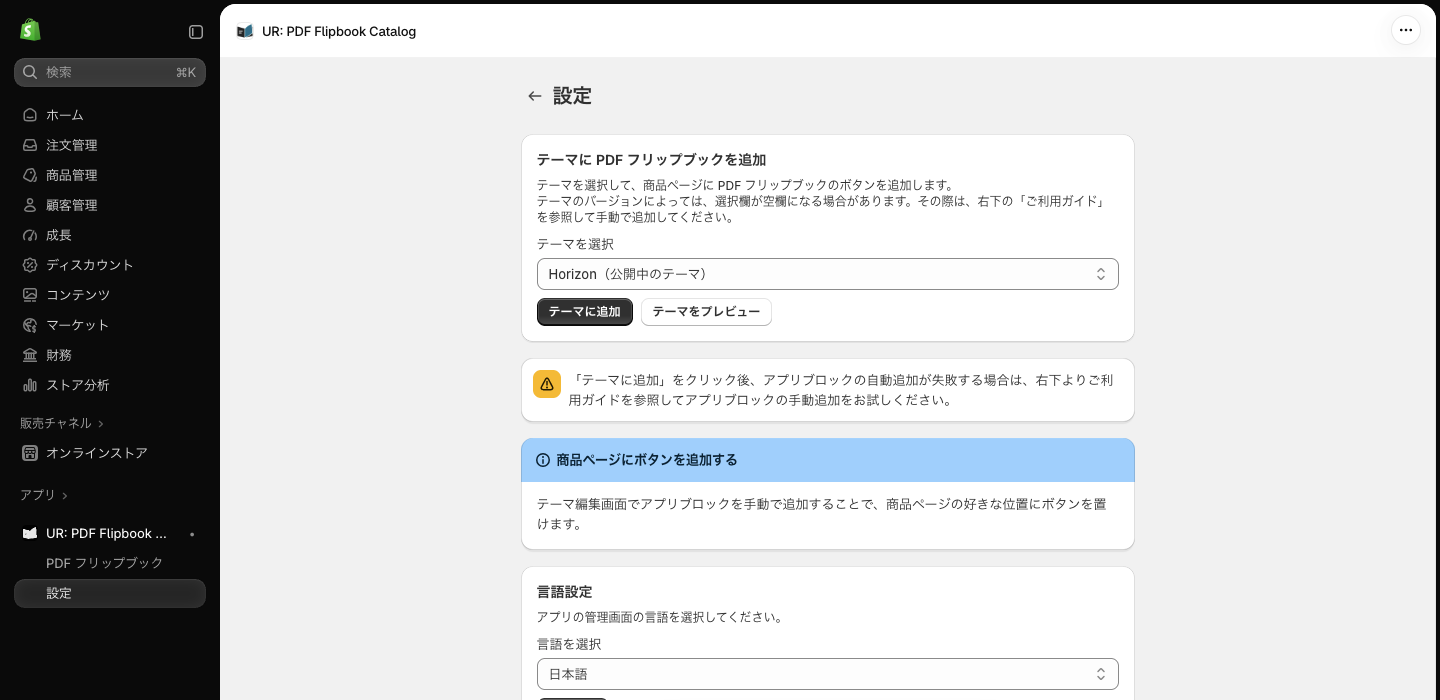Expand the アプリ section chevron
1440x700 pixels.
click(65, 496)
